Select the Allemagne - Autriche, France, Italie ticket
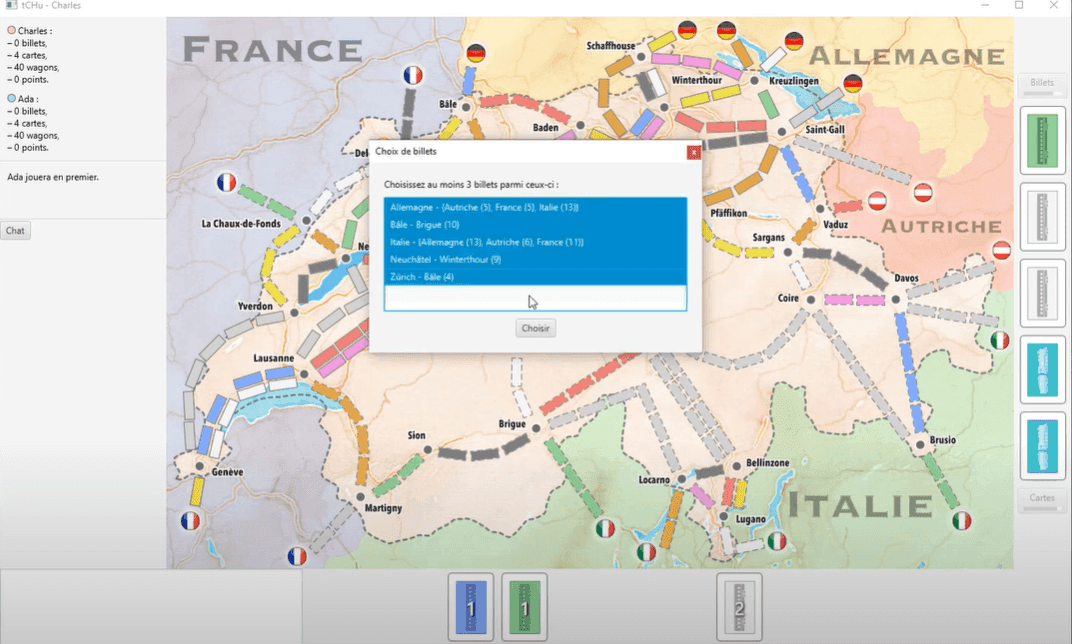Image resolution: width=1072 pixels, height=644 pixels. (535, 207)
